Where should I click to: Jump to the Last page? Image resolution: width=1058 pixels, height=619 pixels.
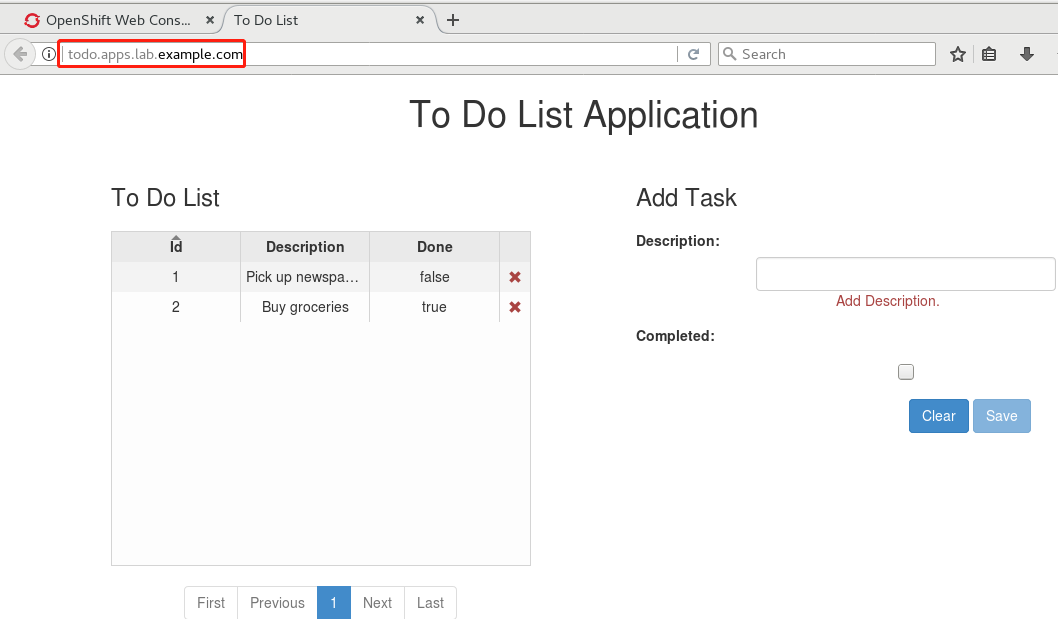tap(430, 603)
